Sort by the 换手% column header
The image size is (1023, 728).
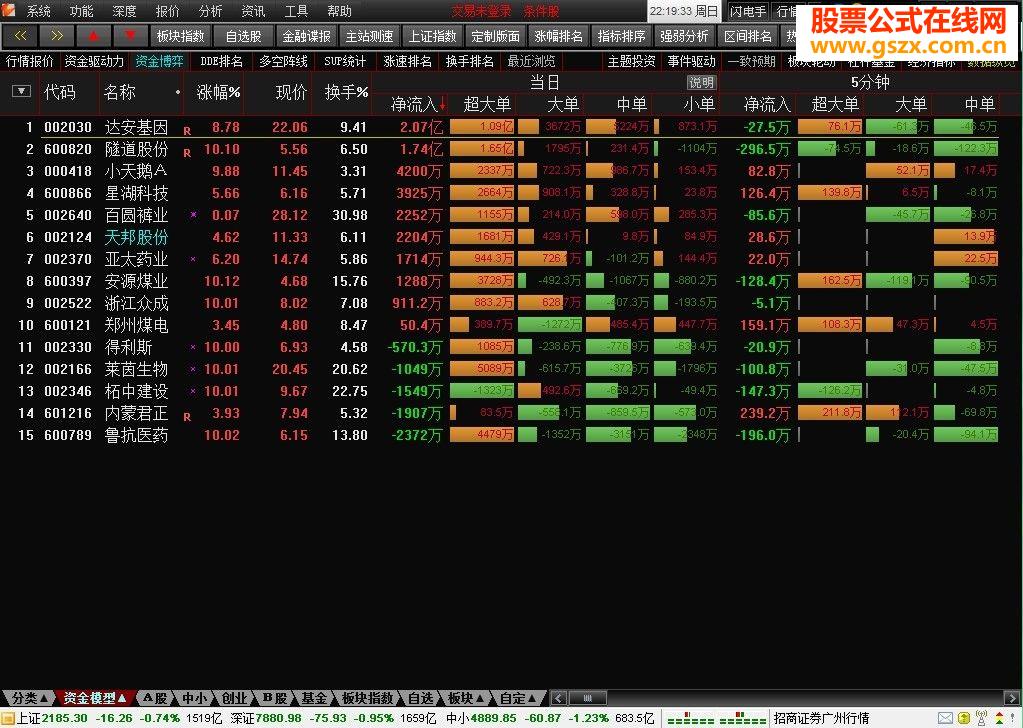pos(346,93)
